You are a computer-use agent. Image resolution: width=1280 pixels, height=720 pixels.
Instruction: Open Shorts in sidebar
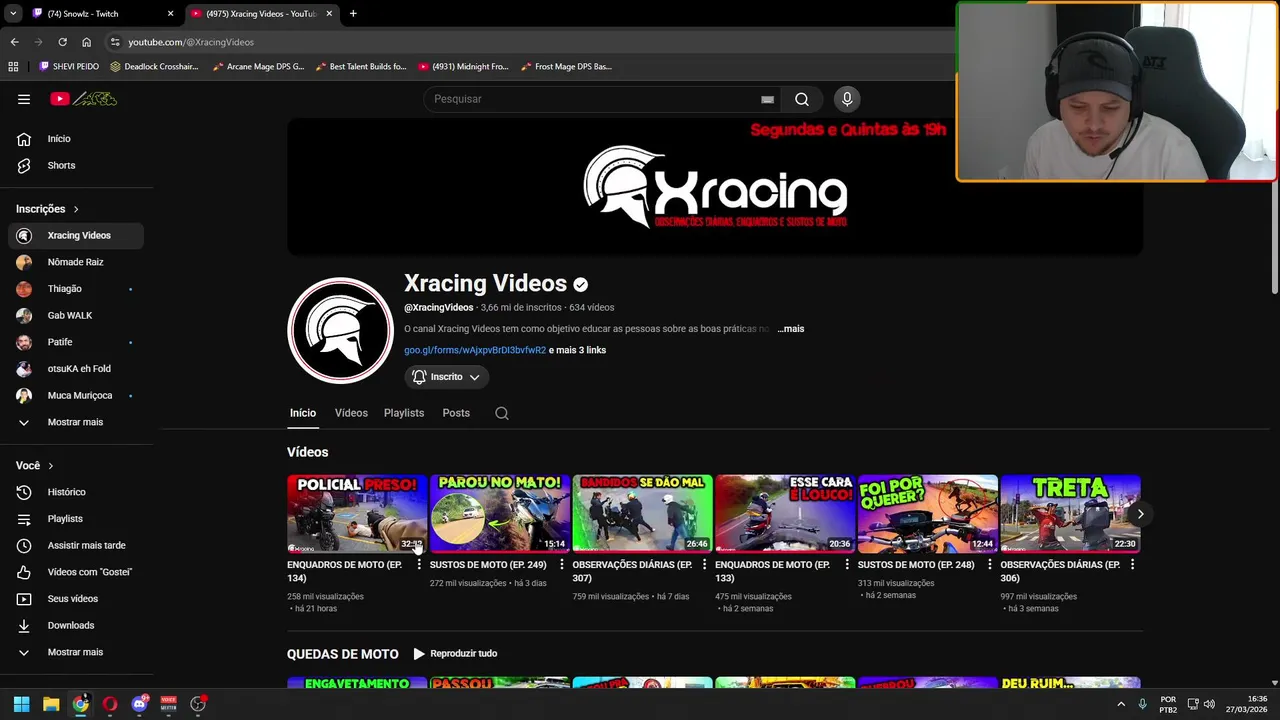pyautogui.click(x=76, y=165)
